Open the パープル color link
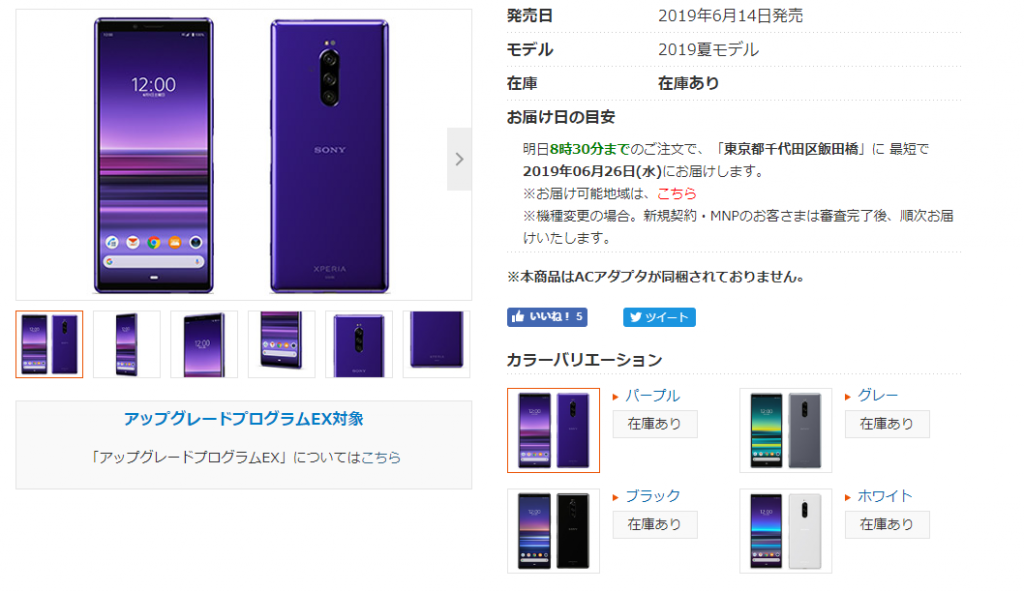 point(652,395)
